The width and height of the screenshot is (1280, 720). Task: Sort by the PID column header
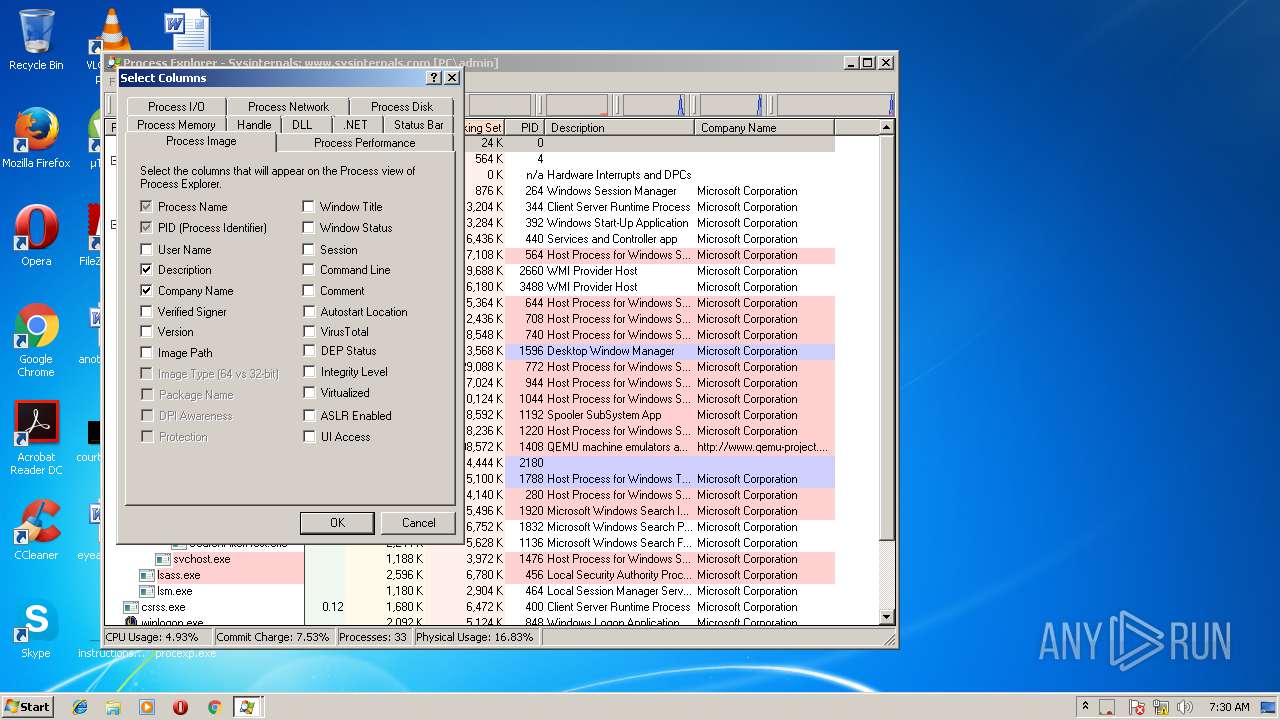pyautogui.click(x=525, y=128)
